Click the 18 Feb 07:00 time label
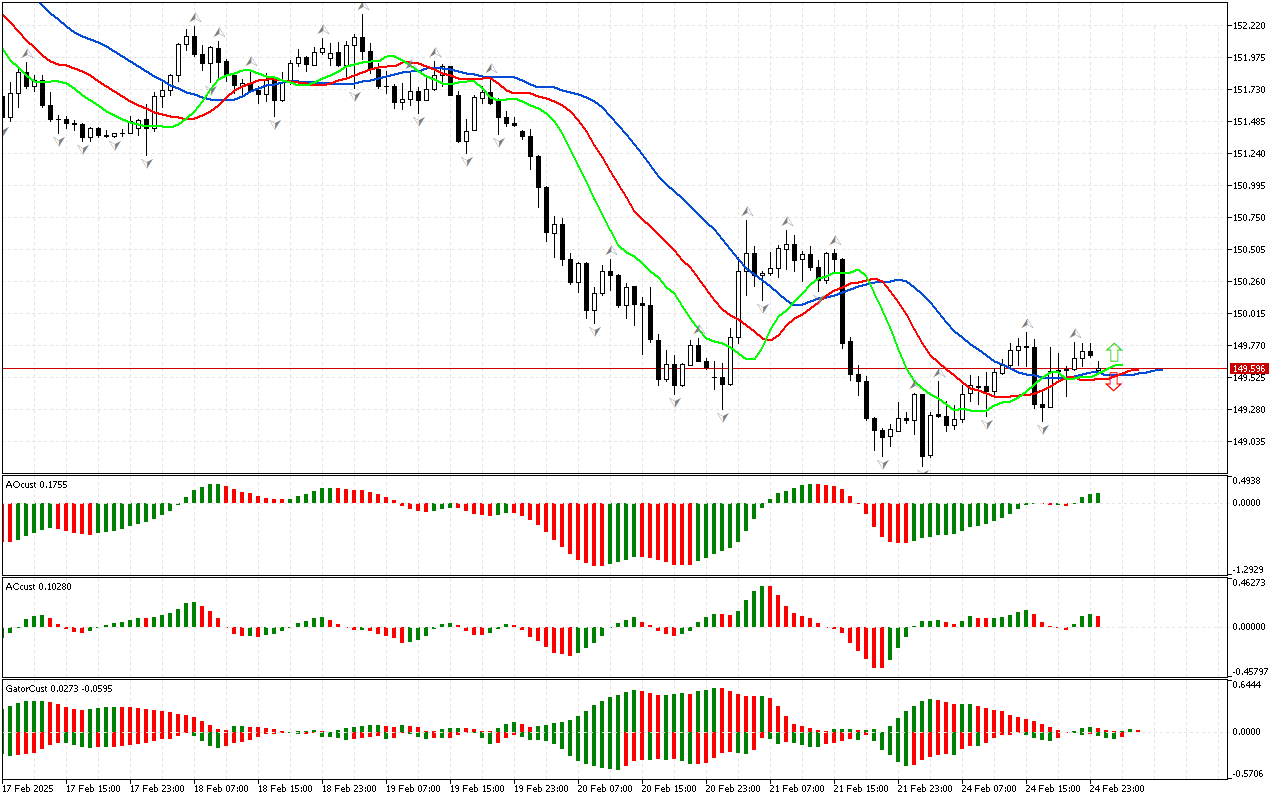The width and height of the screenshot is (1280, 800). point(222,789)
